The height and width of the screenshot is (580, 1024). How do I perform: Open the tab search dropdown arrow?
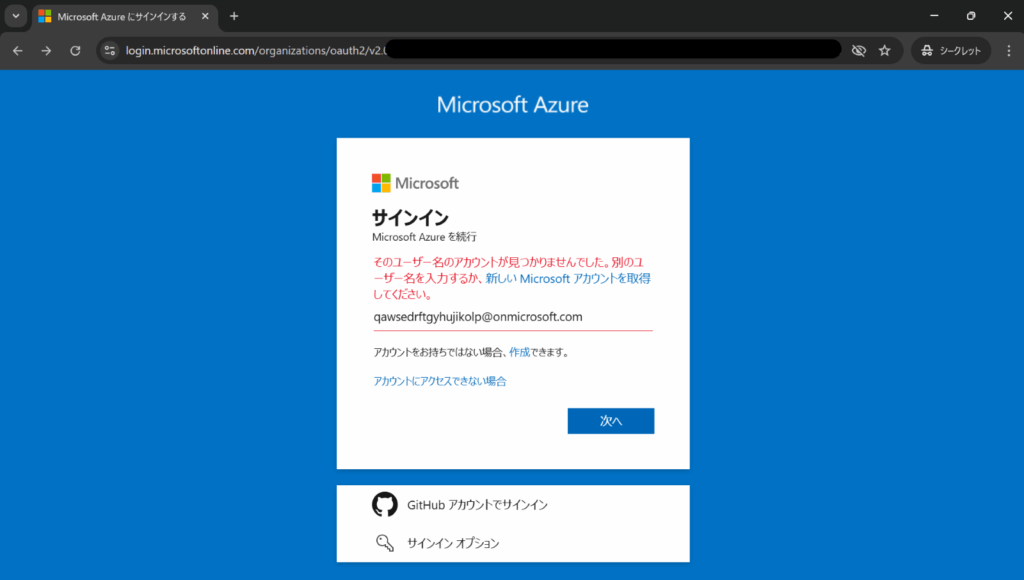pyautogui.click(x=16, y=16)
